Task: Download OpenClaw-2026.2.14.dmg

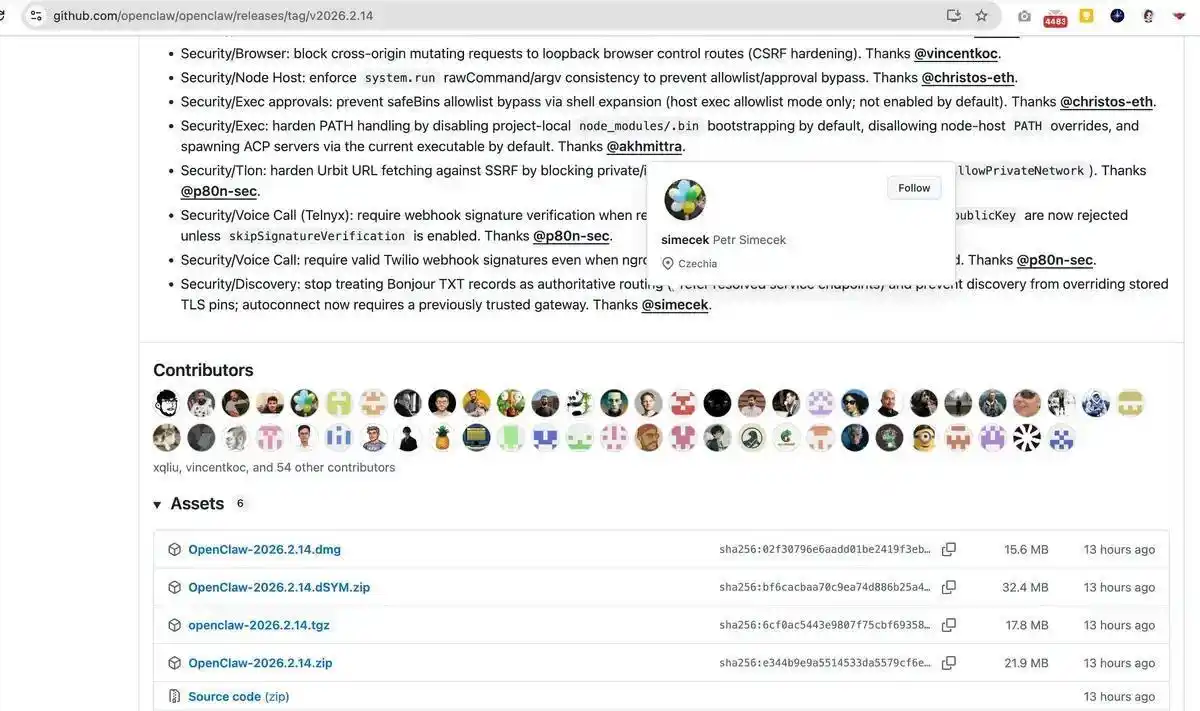Action: click(264, 549)
